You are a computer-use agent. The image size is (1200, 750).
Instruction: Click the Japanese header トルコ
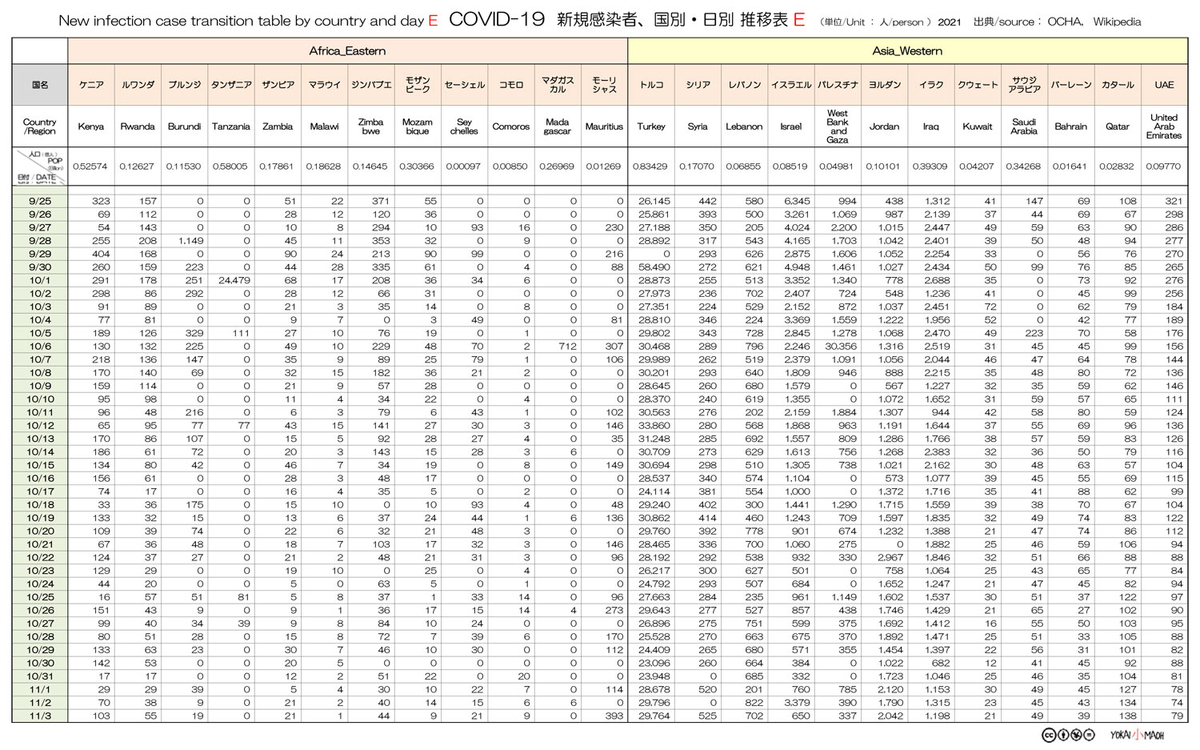pyautogui.click(x=651, y=86)
